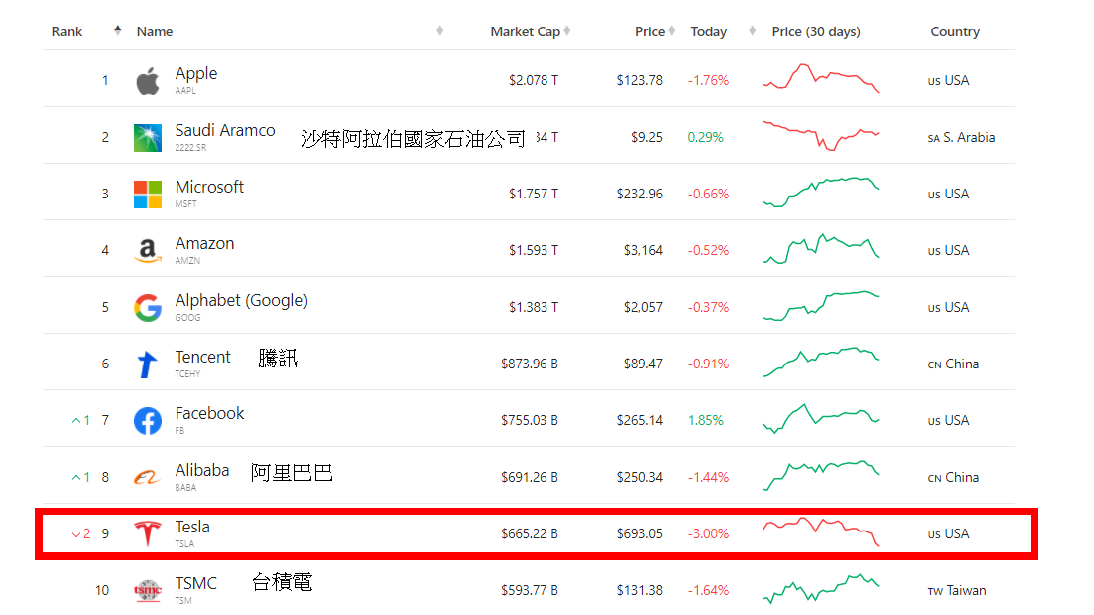This screenshot has width=1094, height=615.
Task: Click Facebook rank up-one indicator
Action: click(x=80, y=420)
